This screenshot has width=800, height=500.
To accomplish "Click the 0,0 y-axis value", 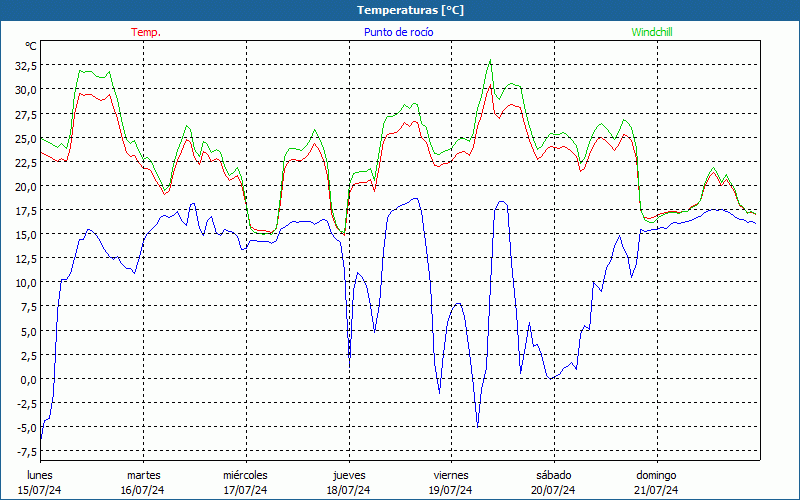I will coord(28,379).
